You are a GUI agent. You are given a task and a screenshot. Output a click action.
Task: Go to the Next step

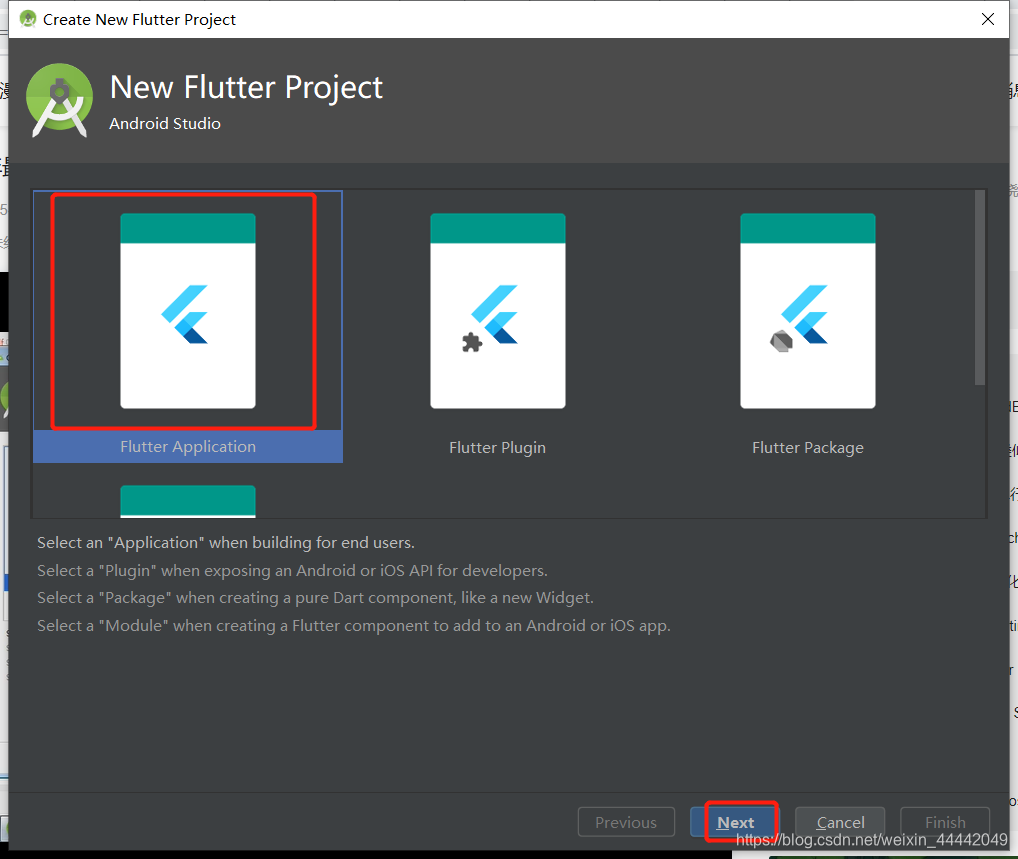tap(735, 822)
